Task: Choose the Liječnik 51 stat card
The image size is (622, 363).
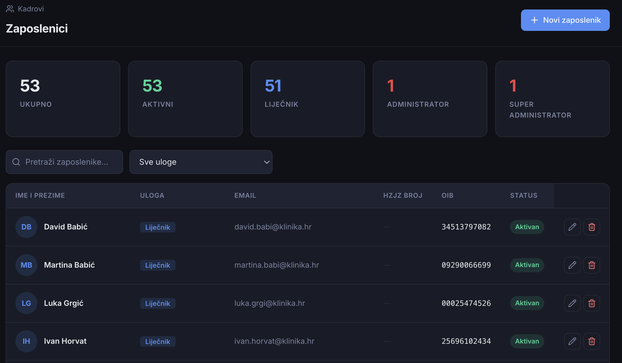Action: pyautogui.click(x=307, y=99)
